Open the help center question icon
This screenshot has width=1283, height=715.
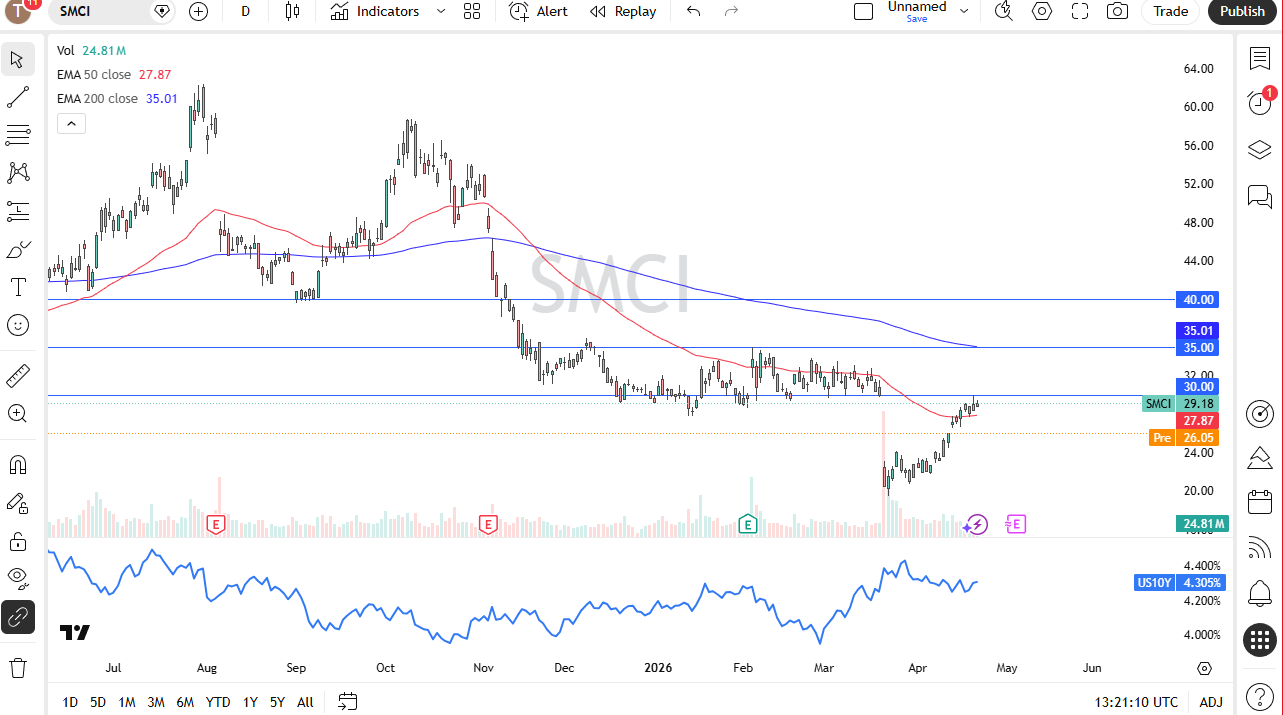coord(1260,695)
